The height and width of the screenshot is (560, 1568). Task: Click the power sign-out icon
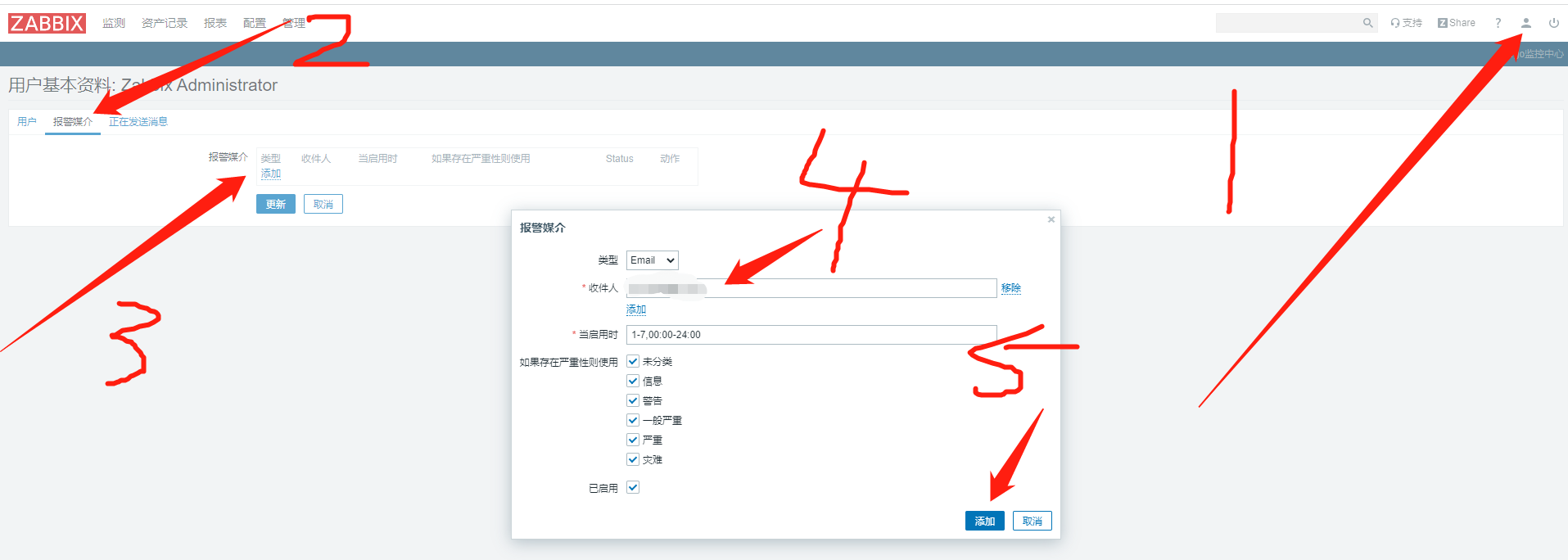click(1553, 23)
